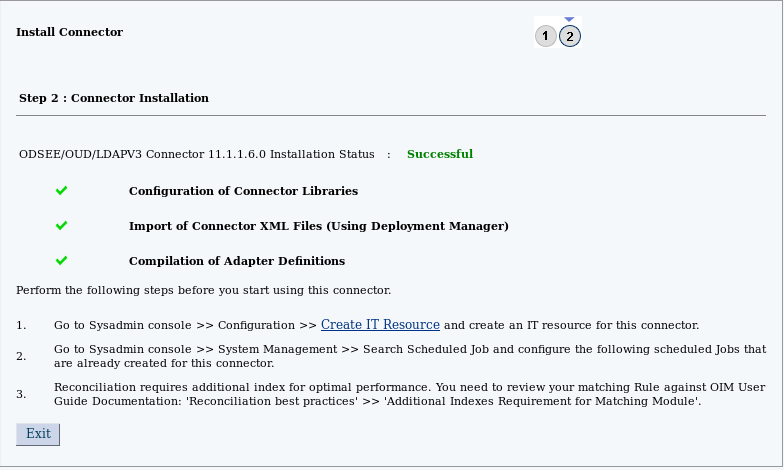Click checkmark beside Compilation of Adapter Definitions

coord(62,260)
